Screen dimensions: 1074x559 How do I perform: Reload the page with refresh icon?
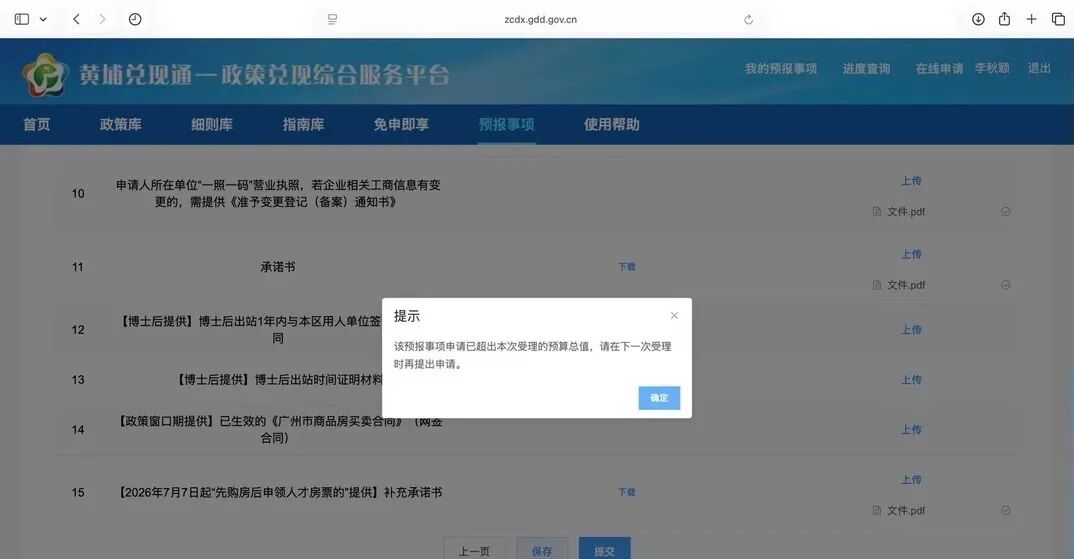click(748, 19)
